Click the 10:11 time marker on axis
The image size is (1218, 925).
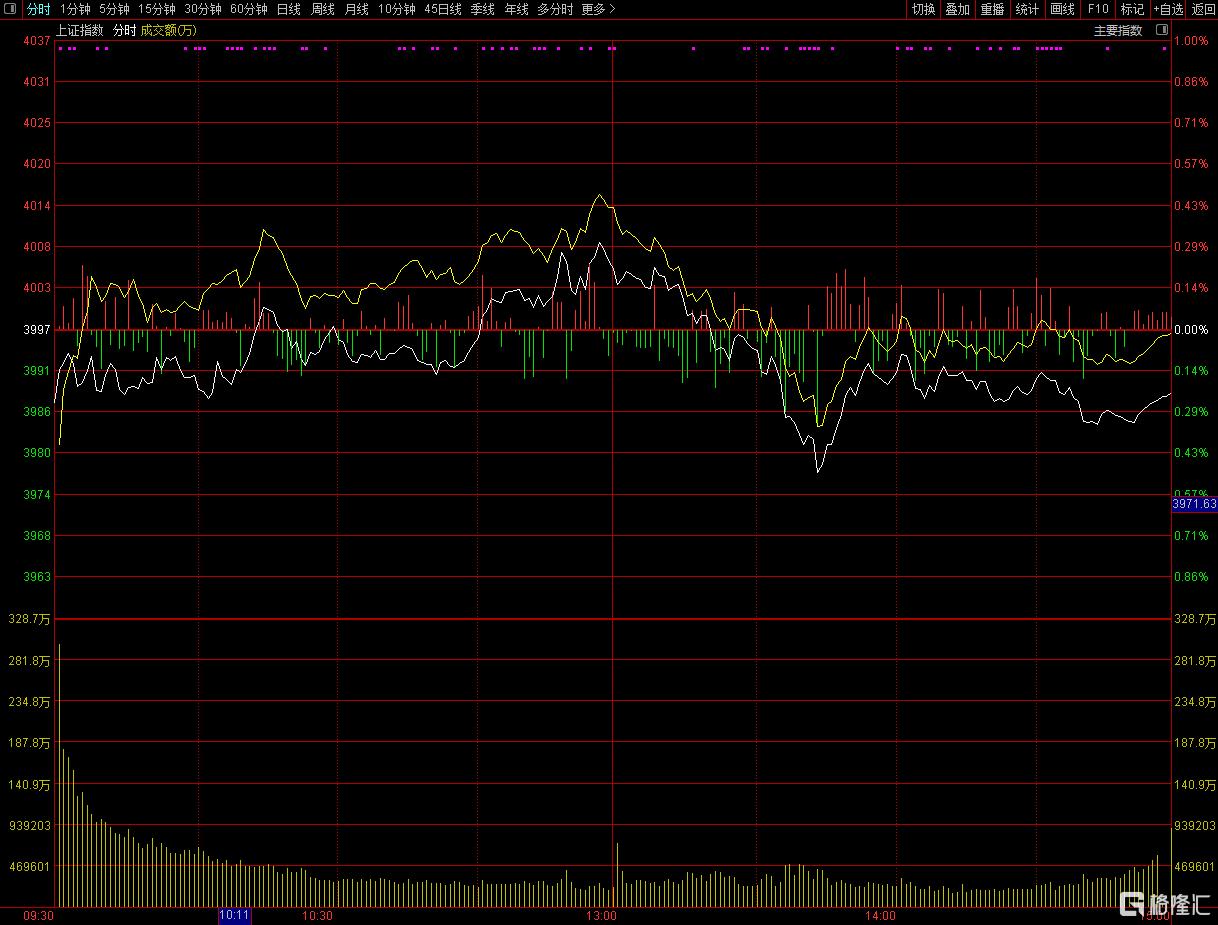click(235, 915)
